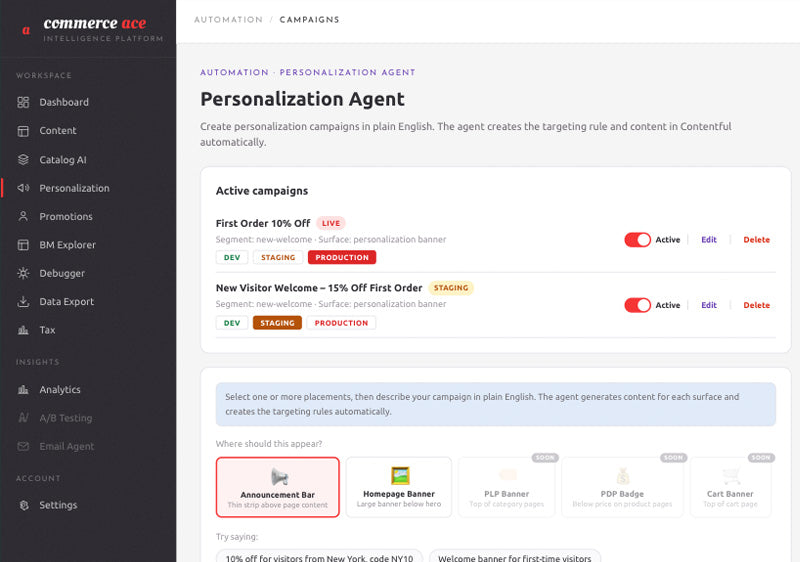Viewport: 800px width, 562px height.
Task: Click the Automation breadcrumb link
Action: 228,19
